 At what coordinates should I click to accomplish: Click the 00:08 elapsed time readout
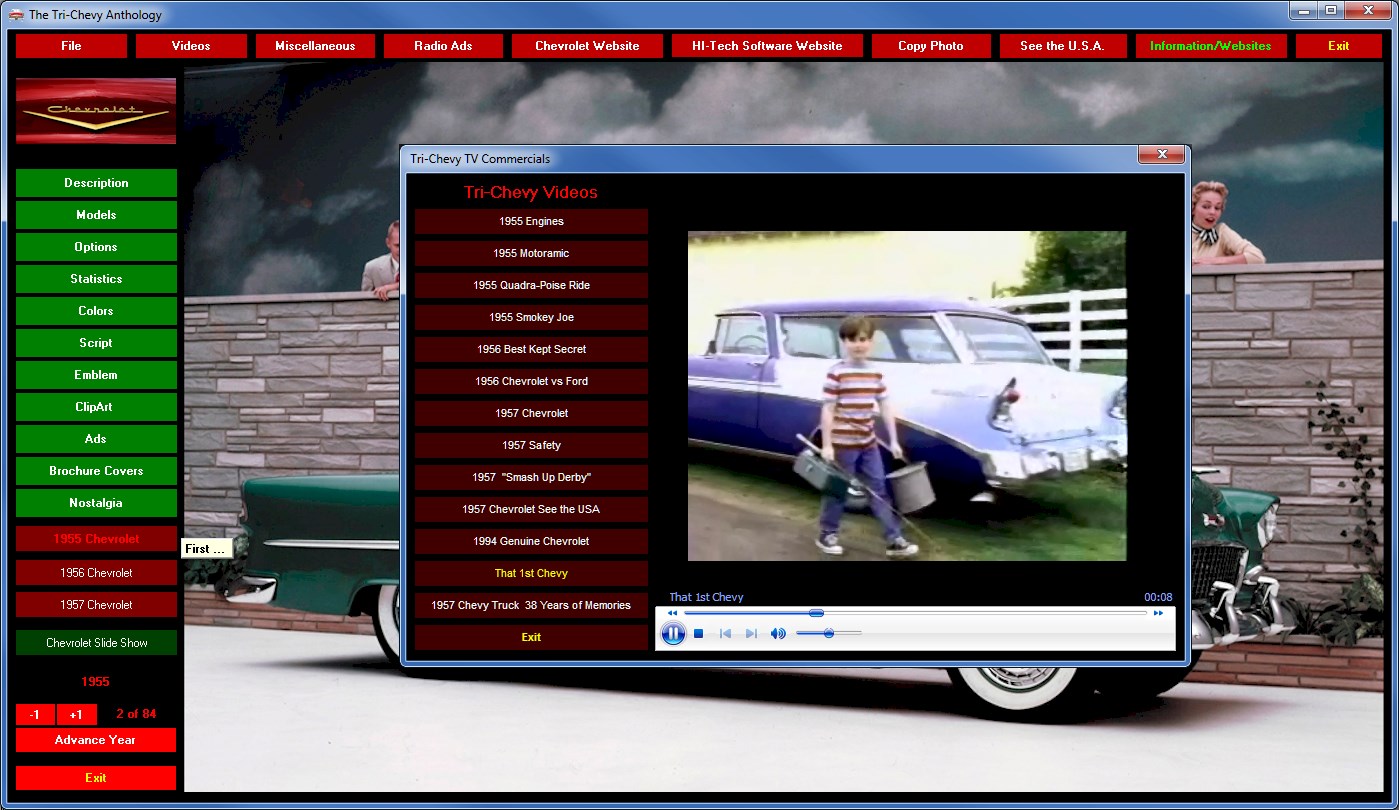pos(1158,598)
